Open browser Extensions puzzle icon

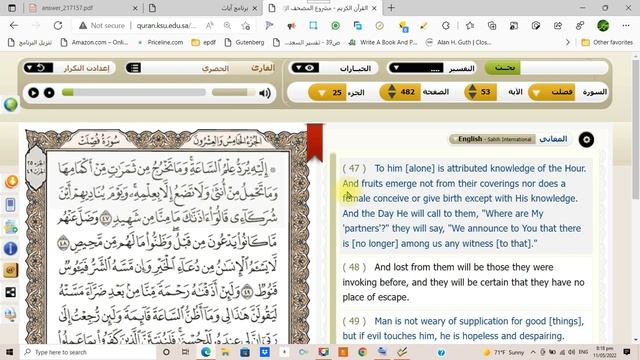point(446,25)
